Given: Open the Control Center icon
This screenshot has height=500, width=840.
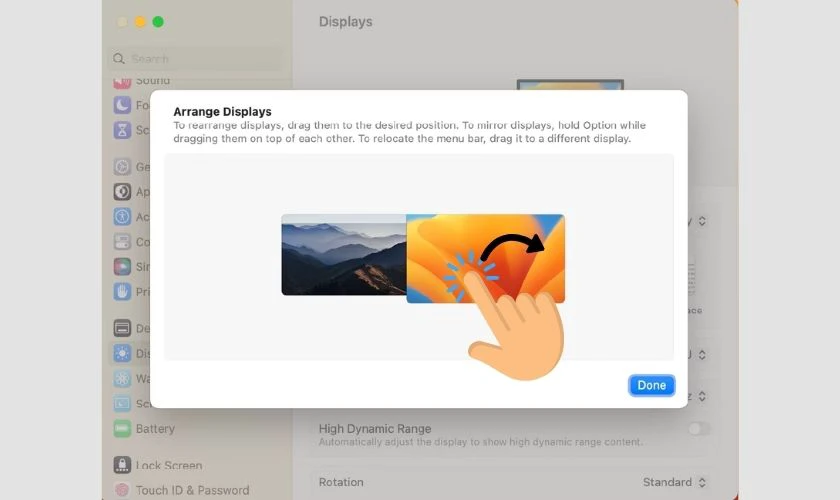Looking at the screenshot, I should point(122,242).
